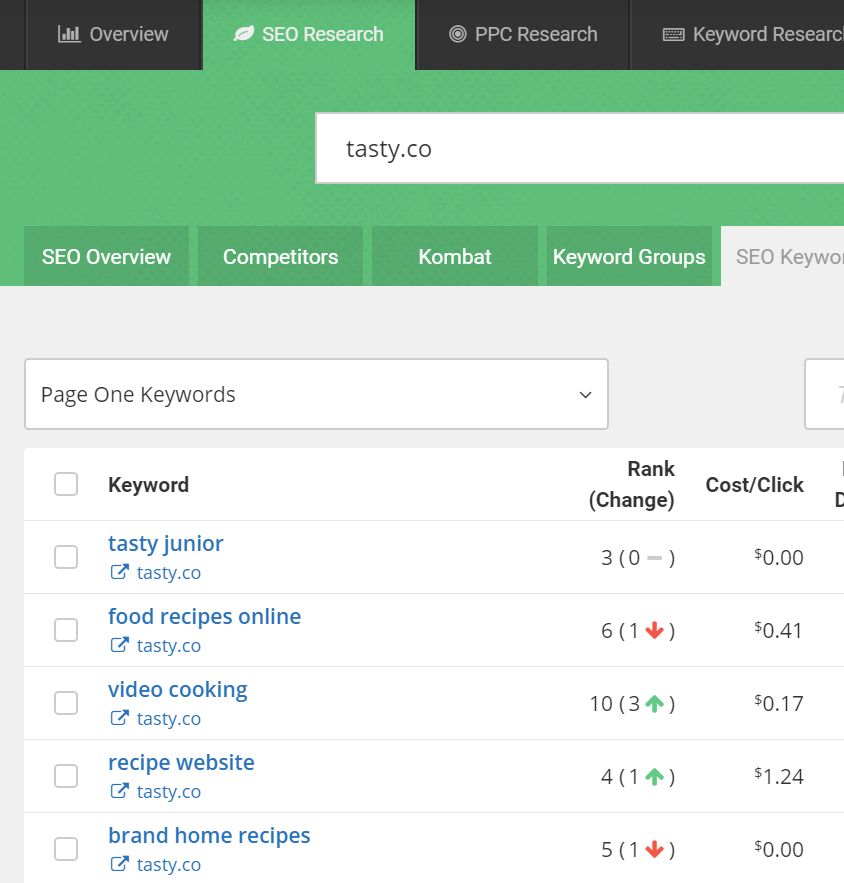This screenshot has height=883, width=844.
Task: Open the recipe website keyword link
Action: pyautogui.click(x=181, y=762)
